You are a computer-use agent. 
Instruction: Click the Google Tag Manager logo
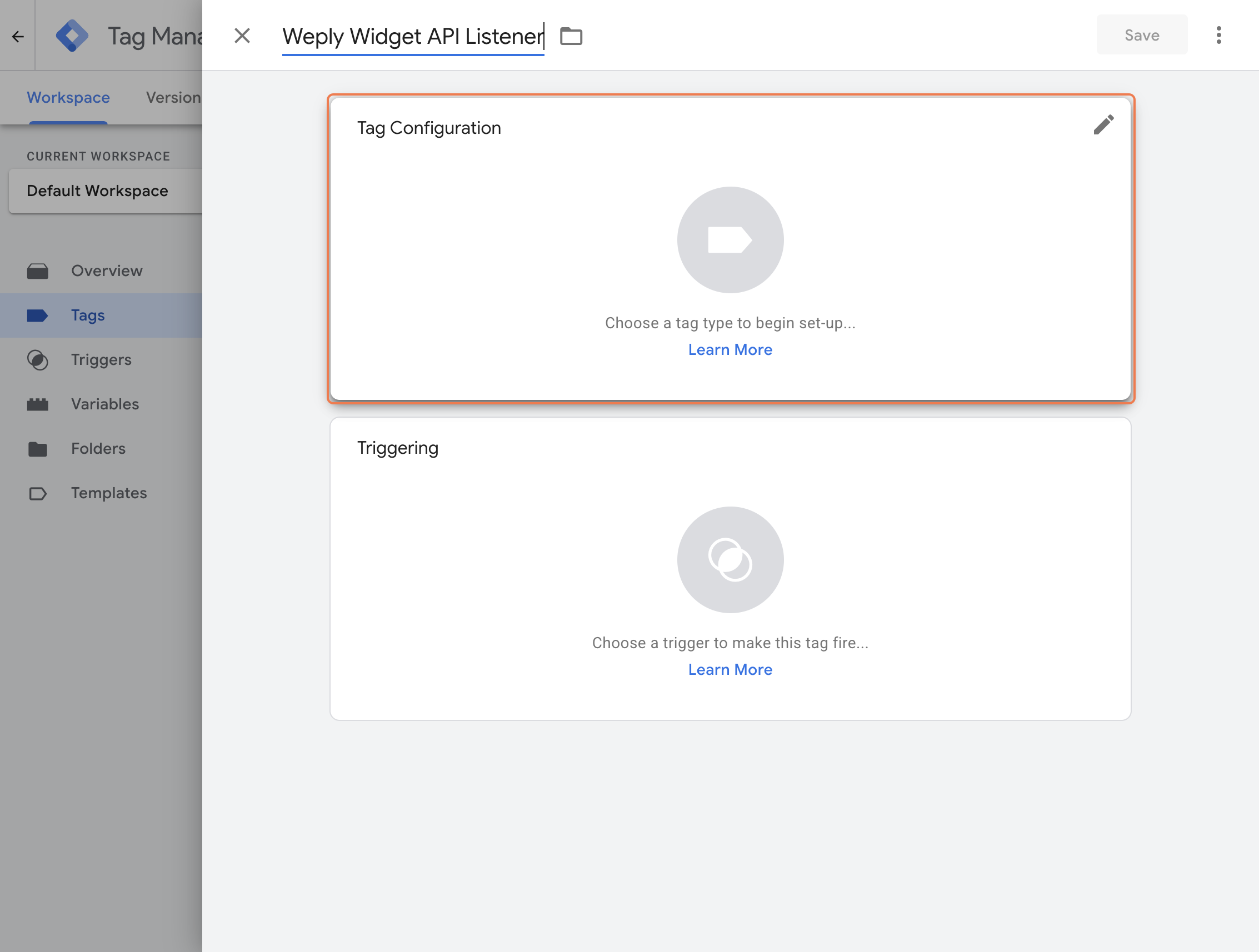point(72,36)
